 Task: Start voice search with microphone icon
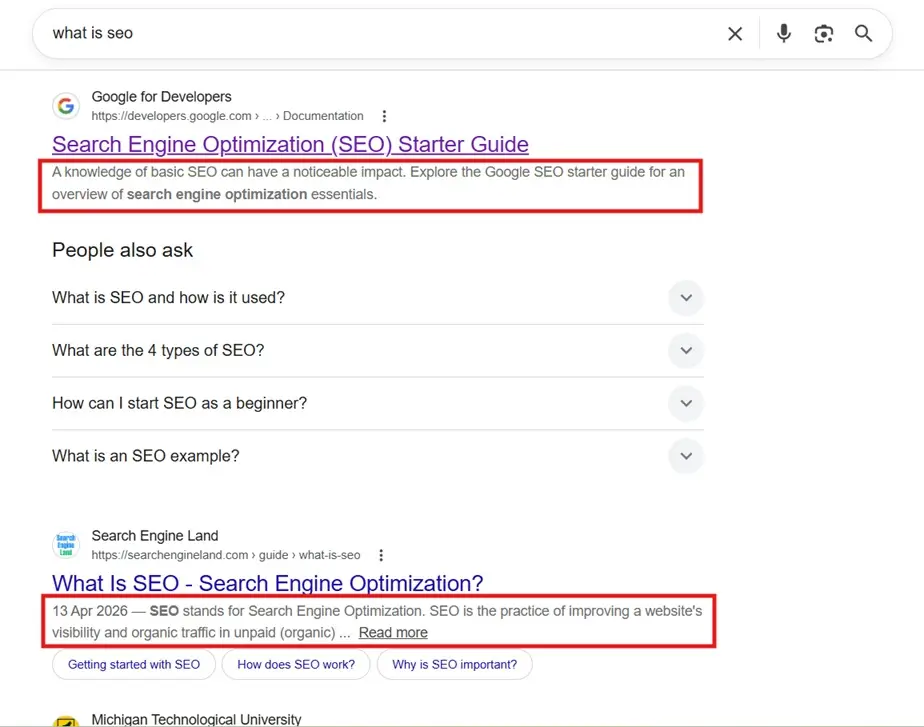coord(784,34)
